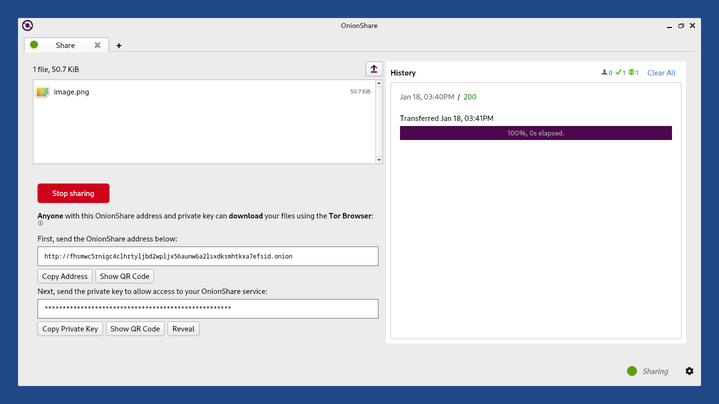Open settings with the gear icon

[689, 371]
